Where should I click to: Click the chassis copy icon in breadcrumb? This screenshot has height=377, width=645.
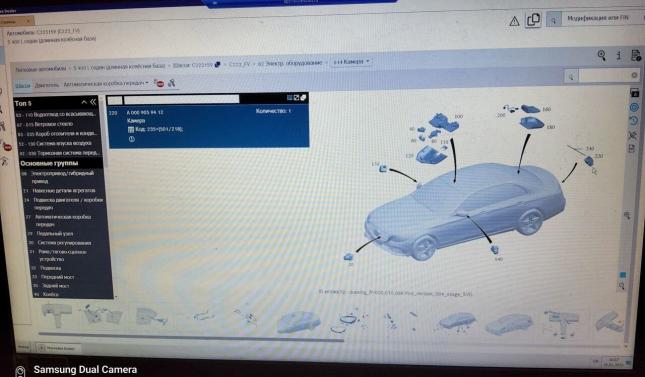pos(218,65)
